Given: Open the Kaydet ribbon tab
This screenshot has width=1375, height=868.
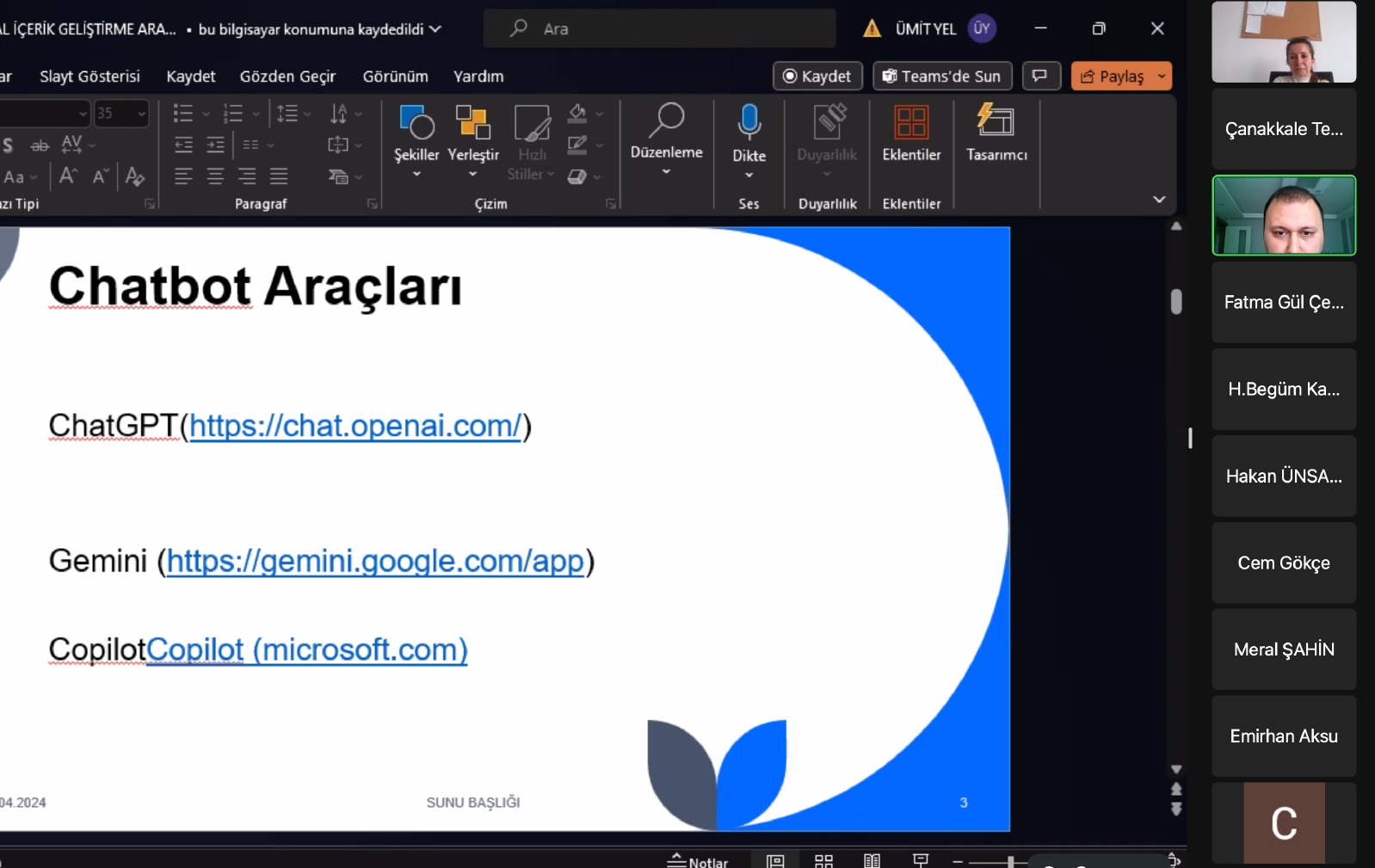Looking at the screenshot, I should 191,76.
